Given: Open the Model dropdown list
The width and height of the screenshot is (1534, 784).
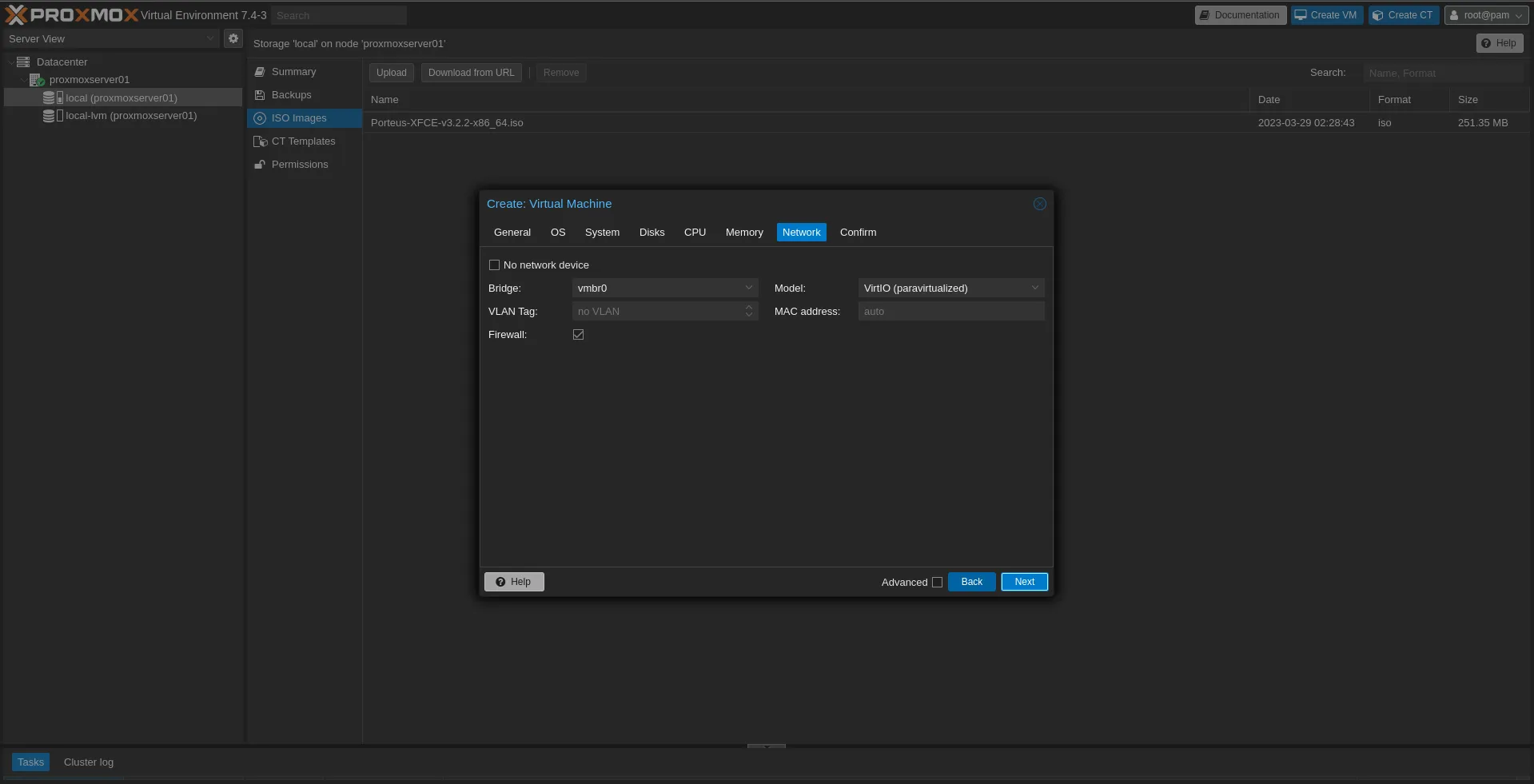Looking at the screenshot, I should [x=1034, y=289].
